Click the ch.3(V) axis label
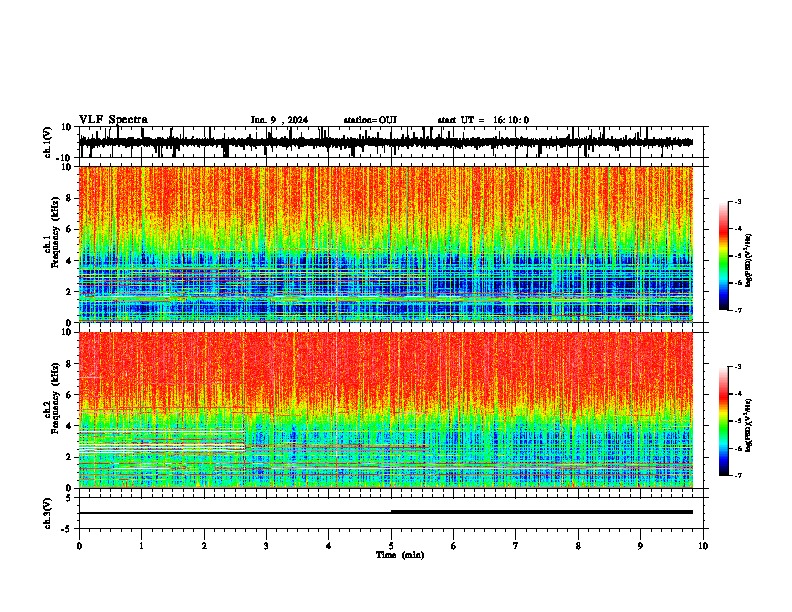Viewport: 792px width, 612px height. pyautogui.click(x=48, y=513)
